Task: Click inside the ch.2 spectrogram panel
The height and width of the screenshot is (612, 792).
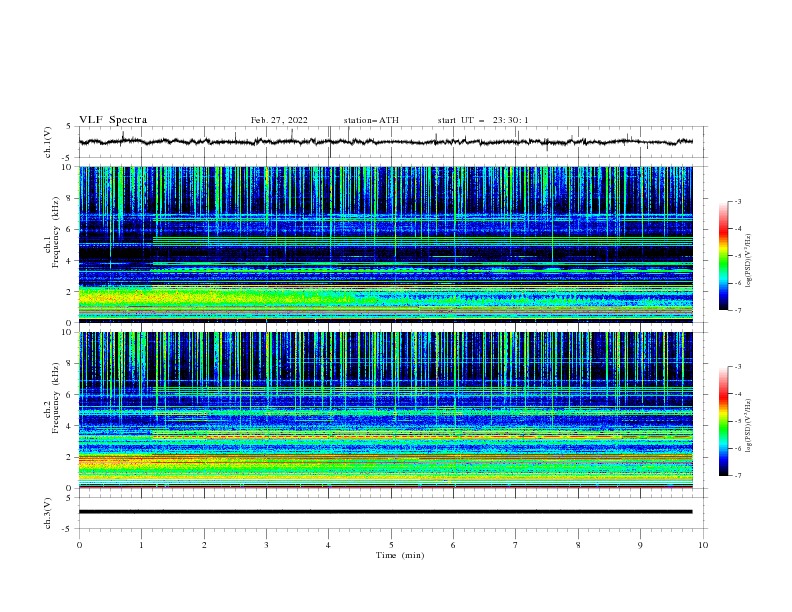Action: pos(385,410)
